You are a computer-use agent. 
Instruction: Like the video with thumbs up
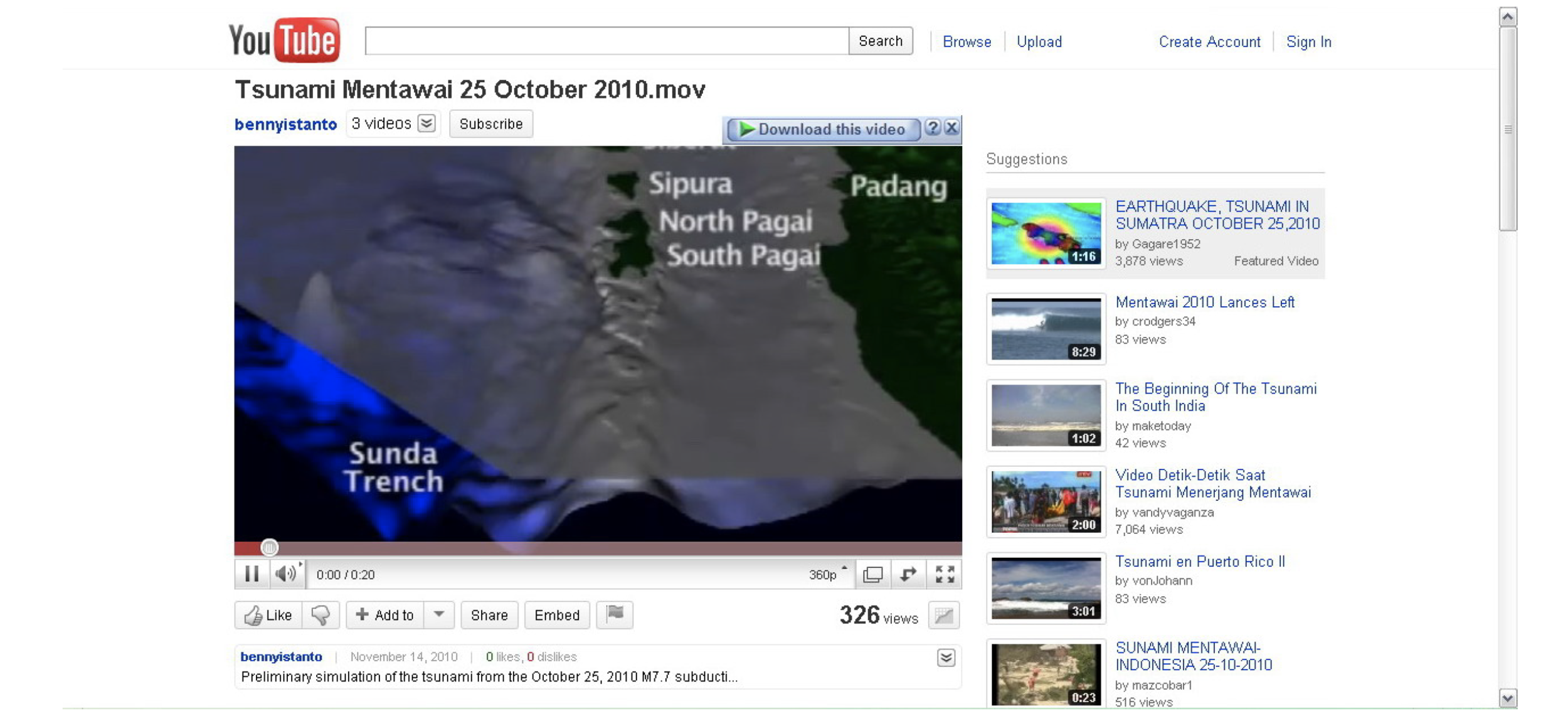[x=268, y=615]
